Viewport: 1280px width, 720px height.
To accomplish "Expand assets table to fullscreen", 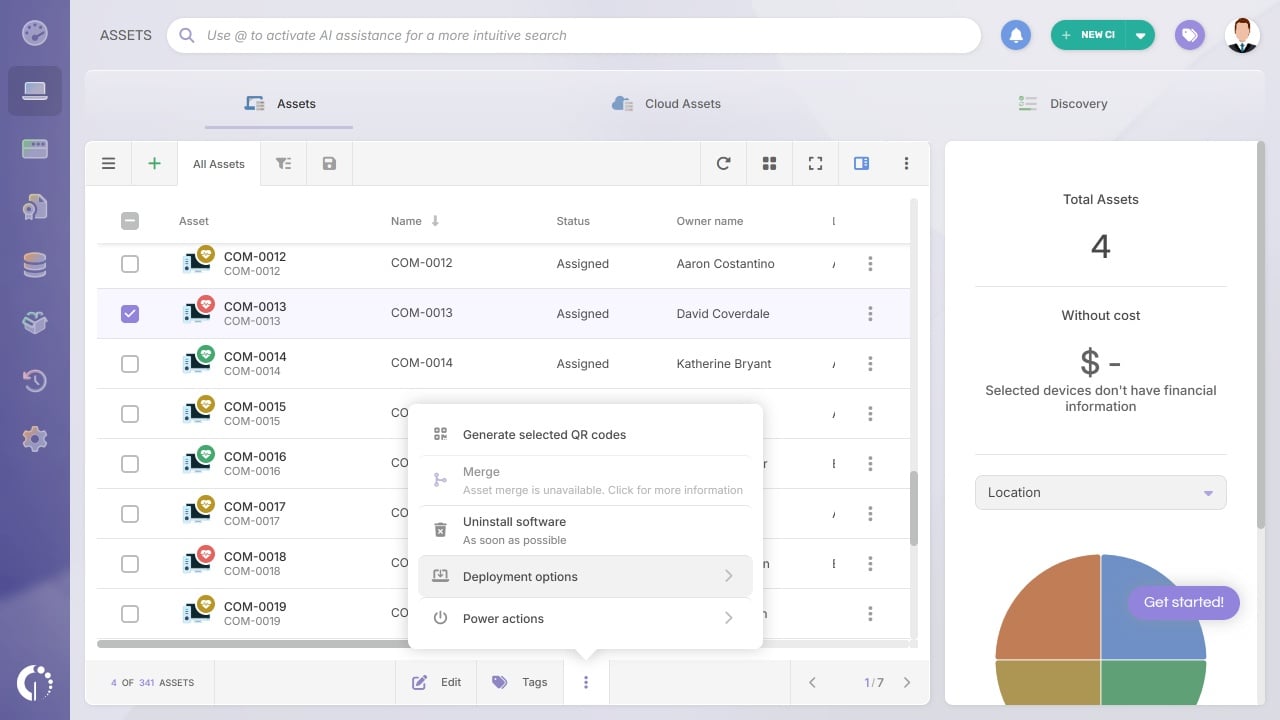I will 815,162.
